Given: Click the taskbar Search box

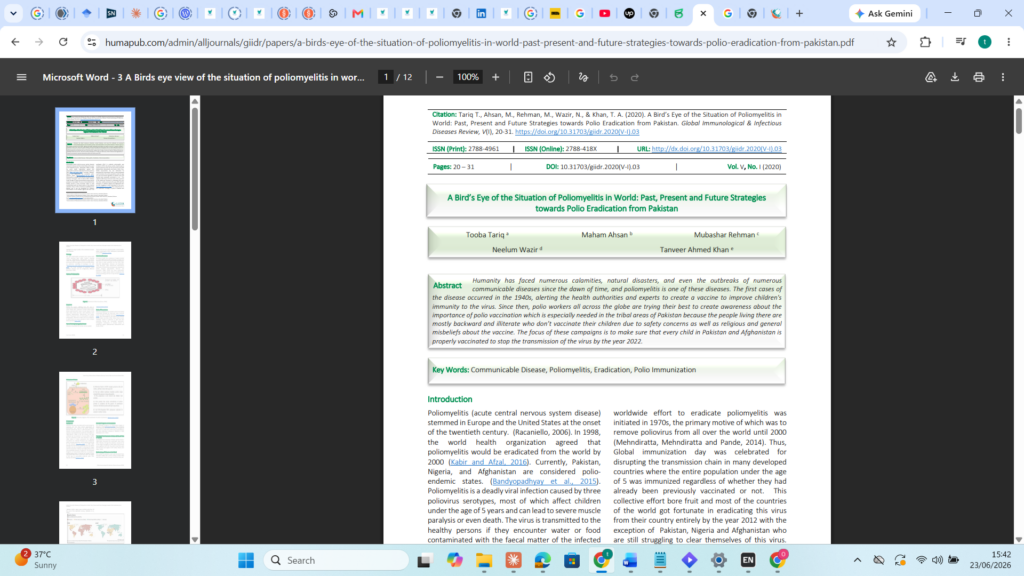Looking at the screenshot, I should pos(337,560).
